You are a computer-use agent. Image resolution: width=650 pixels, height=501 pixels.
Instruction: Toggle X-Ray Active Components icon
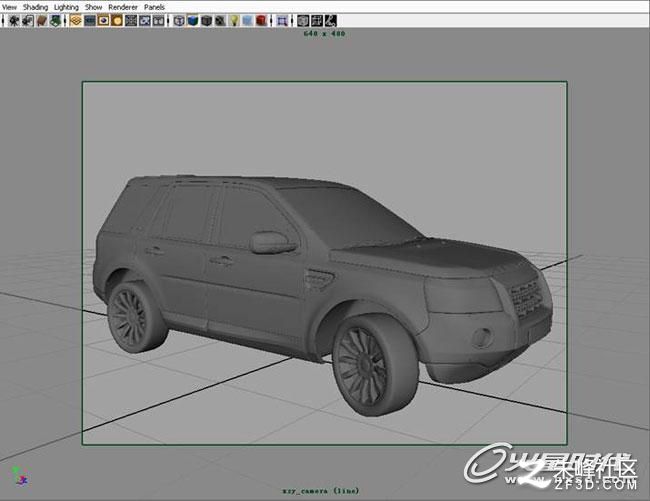click(317, 20)
